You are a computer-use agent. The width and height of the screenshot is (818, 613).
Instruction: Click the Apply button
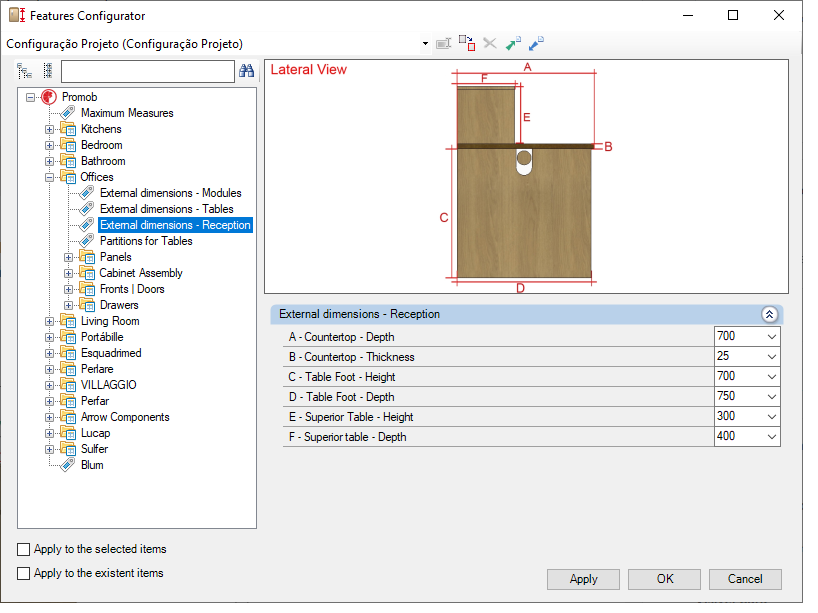tap(583, 579)
